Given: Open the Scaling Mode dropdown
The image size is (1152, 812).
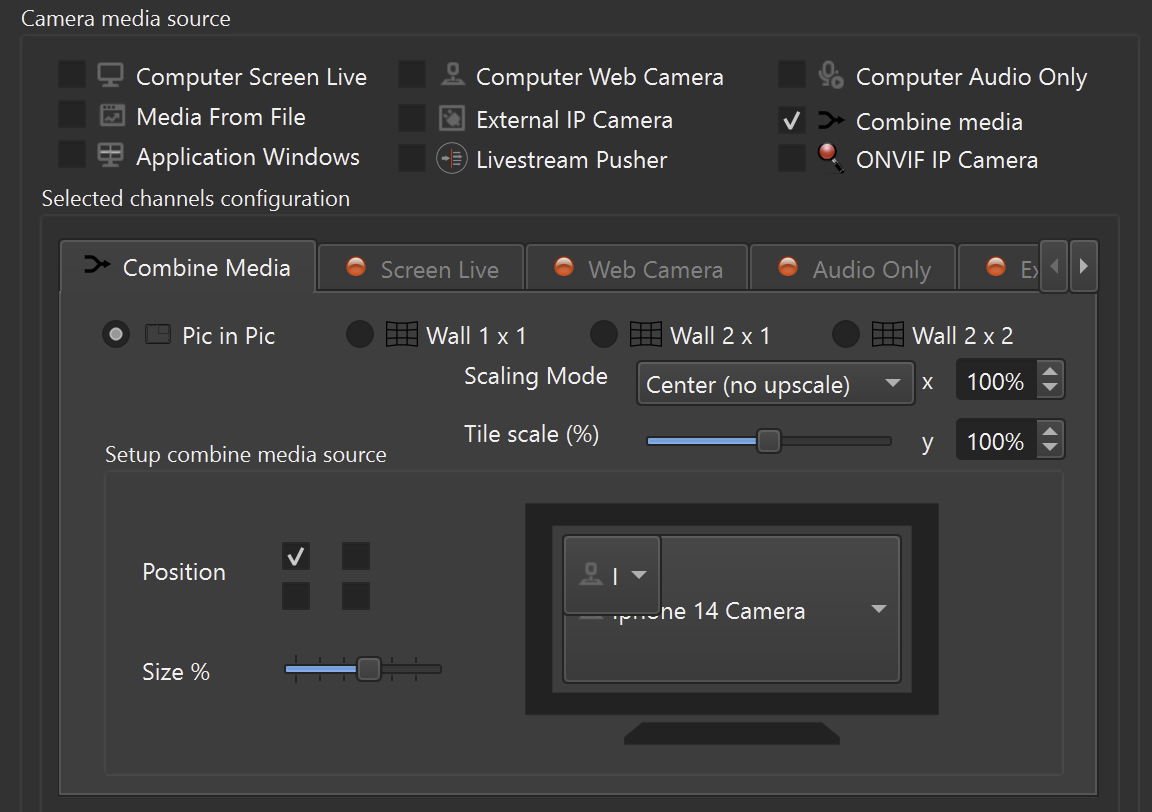Looking at the screenshot, I should click(775, 384).
